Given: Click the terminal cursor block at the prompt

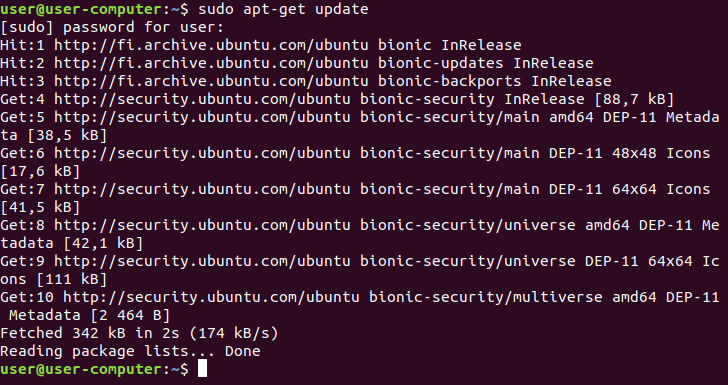Looking at the screenshot, I should pyautogui.click(x=202, y=369).
